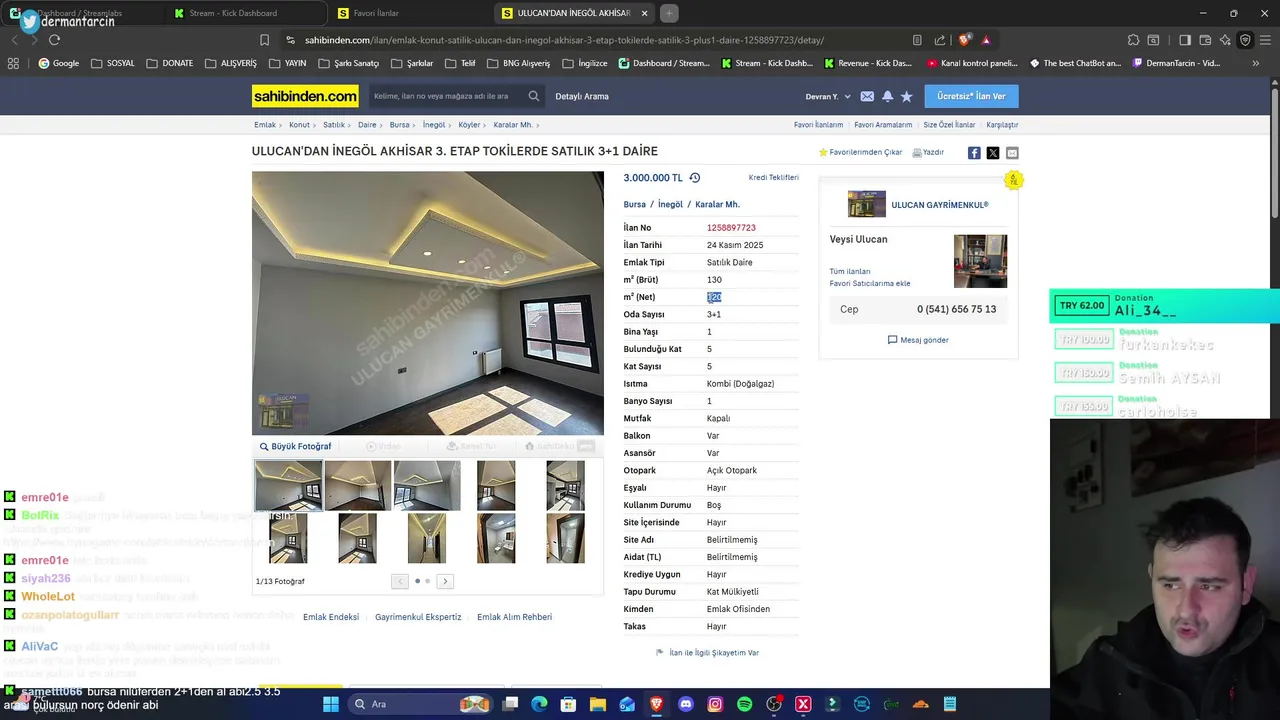Viewport: 1280px width, 720px height.
Task: Click the listing number 1258897723
Action: (731, 228)
